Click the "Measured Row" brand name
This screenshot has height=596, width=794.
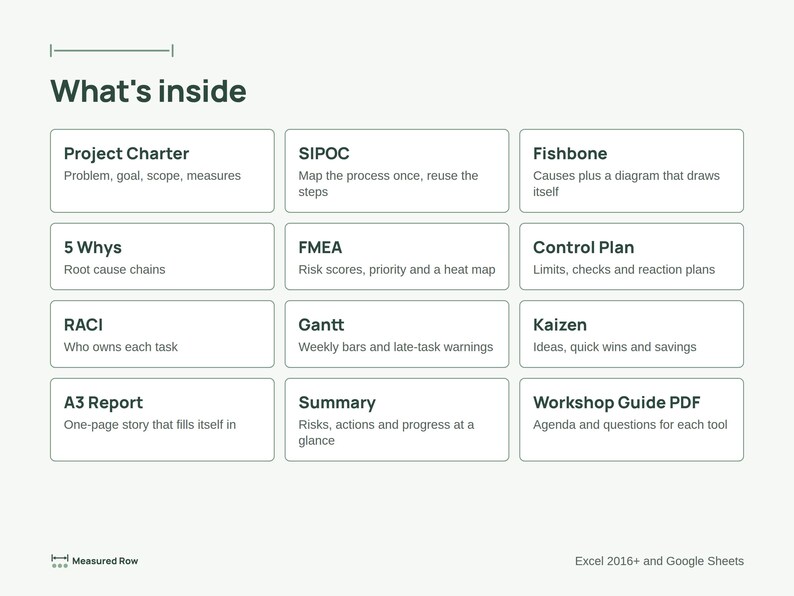click(x=105, y=561)
